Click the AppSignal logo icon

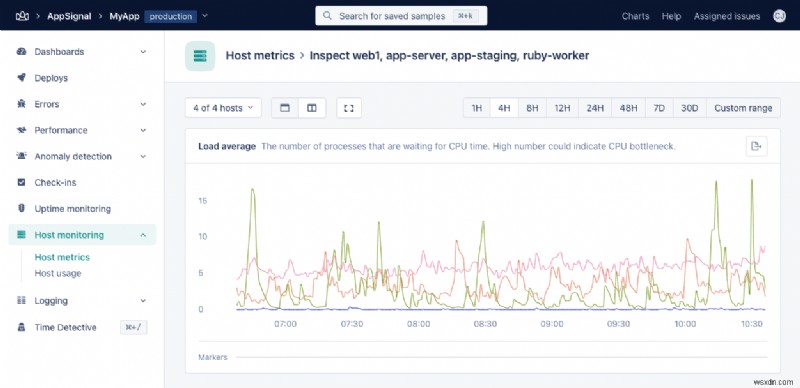click(x=22, y=16)
